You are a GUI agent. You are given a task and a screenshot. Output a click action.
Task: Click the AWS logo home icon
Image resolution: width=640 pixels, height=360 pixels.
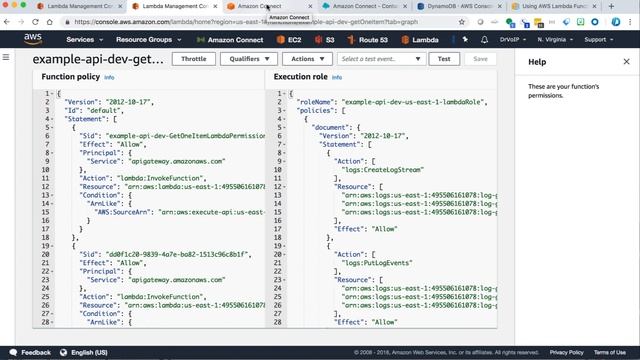(33, 39)
